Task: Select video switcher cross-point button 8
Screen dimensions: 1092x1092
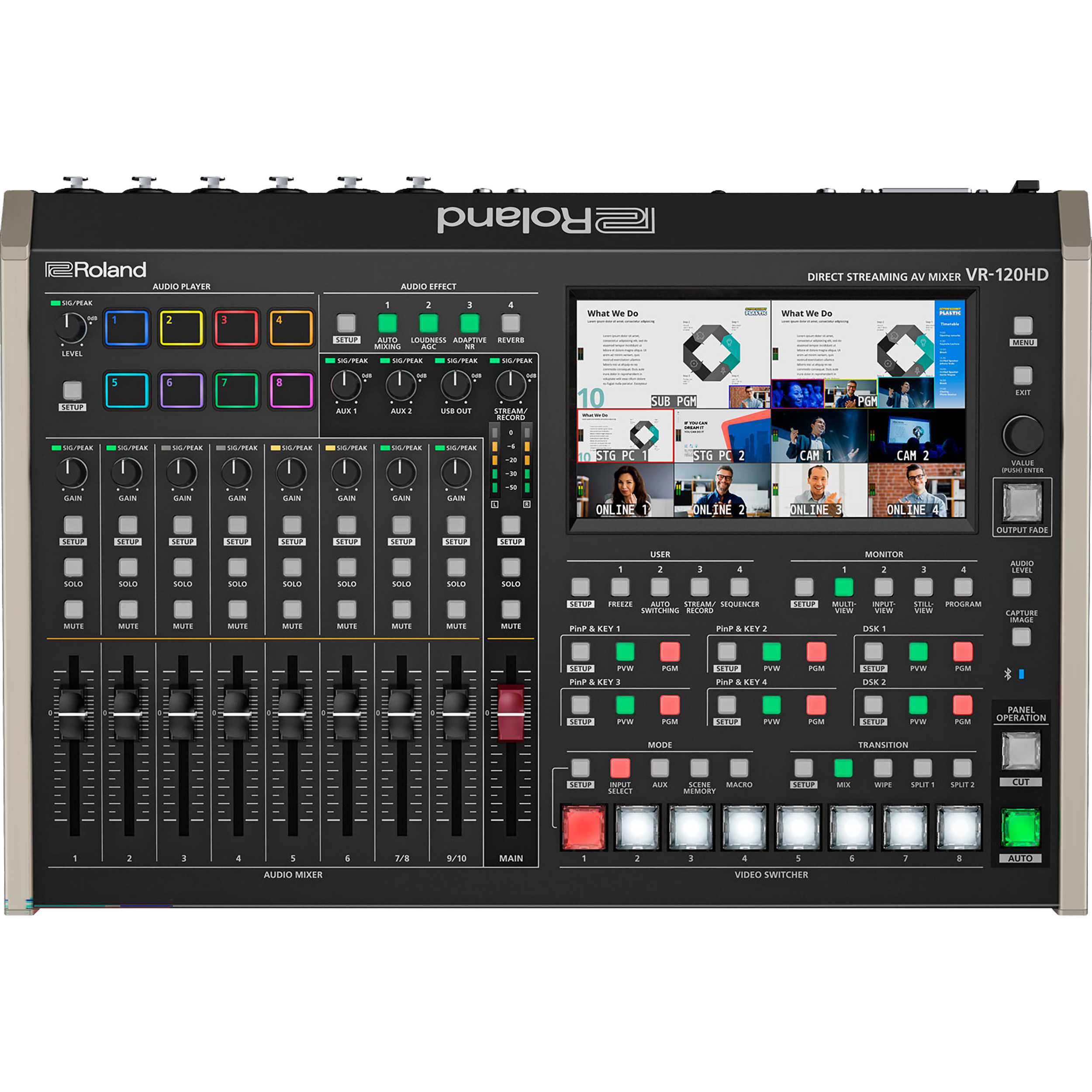Action: tap(959, 827)
